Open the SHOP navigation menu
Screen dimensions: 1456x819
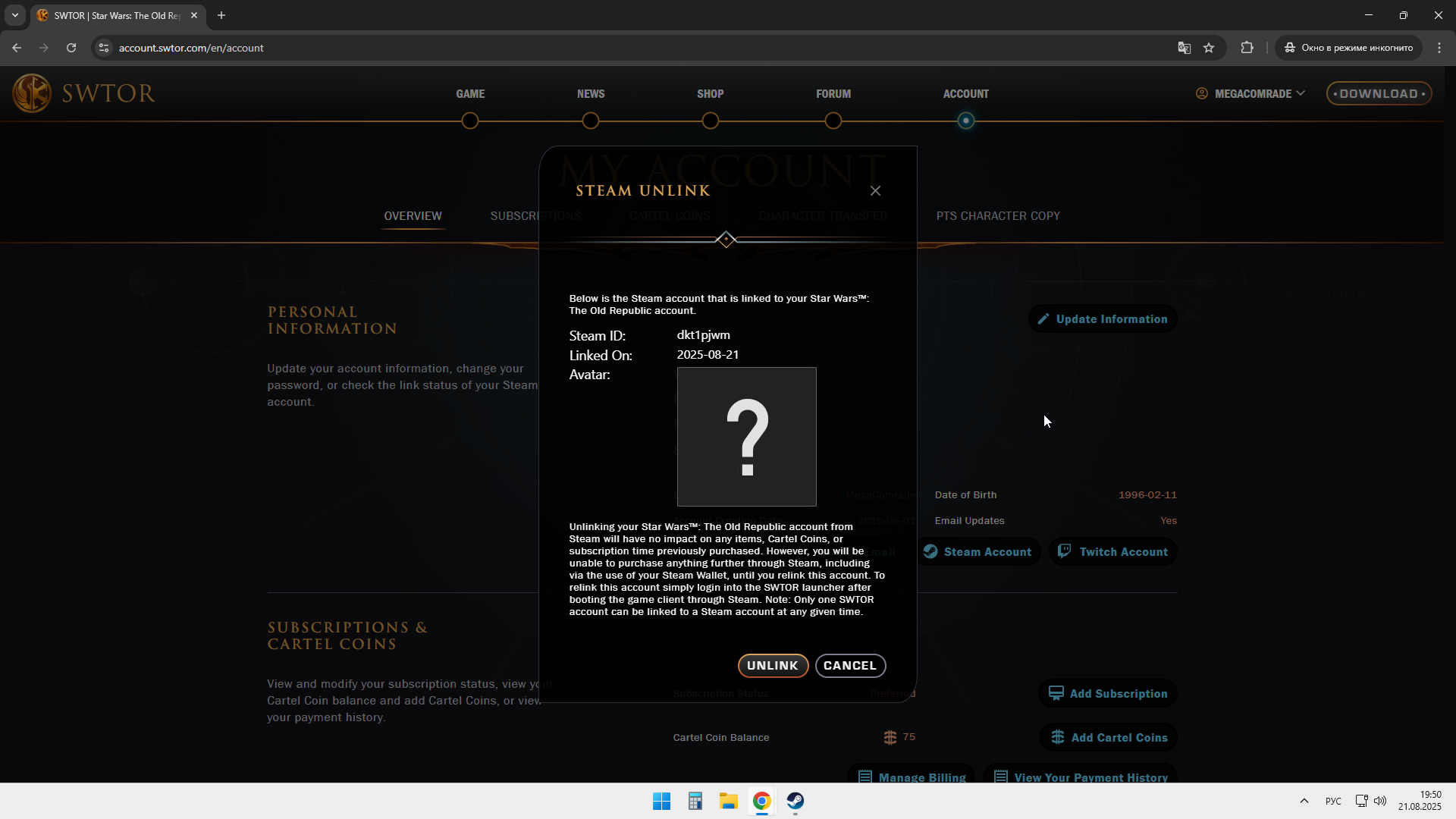point(711,94)
